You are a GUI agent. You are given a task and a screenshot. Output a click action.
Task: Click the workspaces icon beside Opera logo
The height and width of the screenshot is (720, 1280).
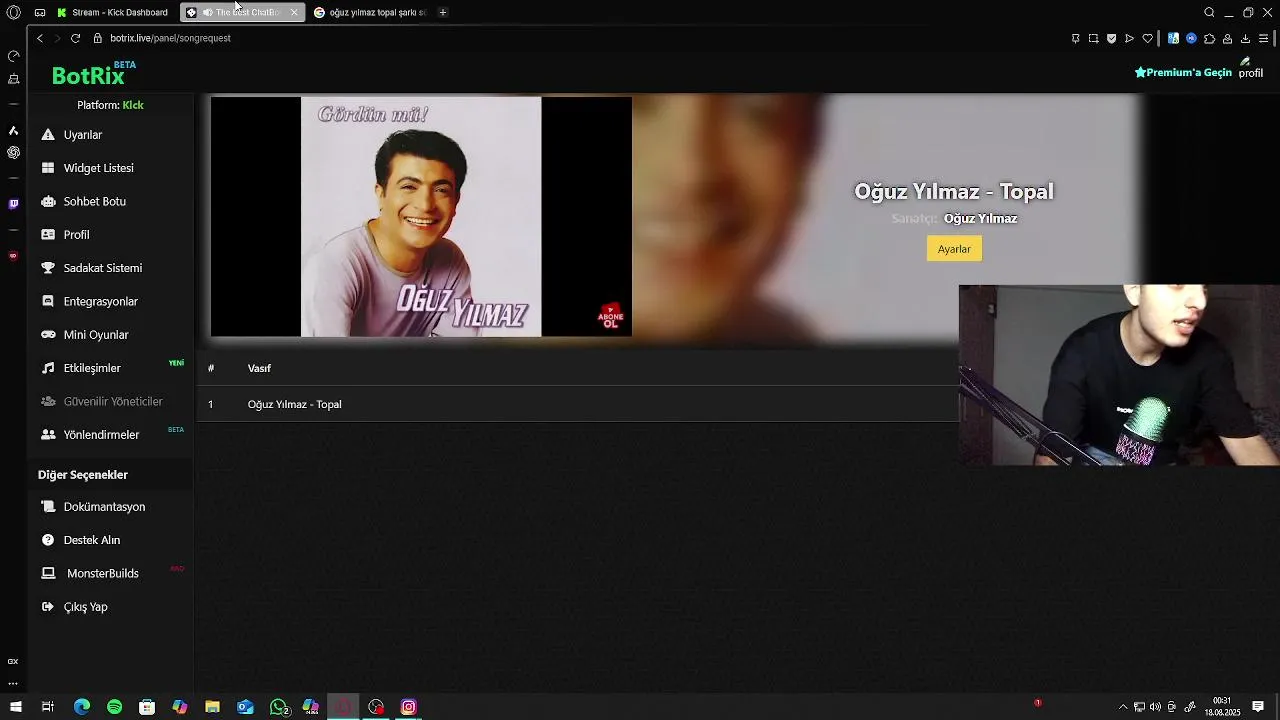click(39, 12)
